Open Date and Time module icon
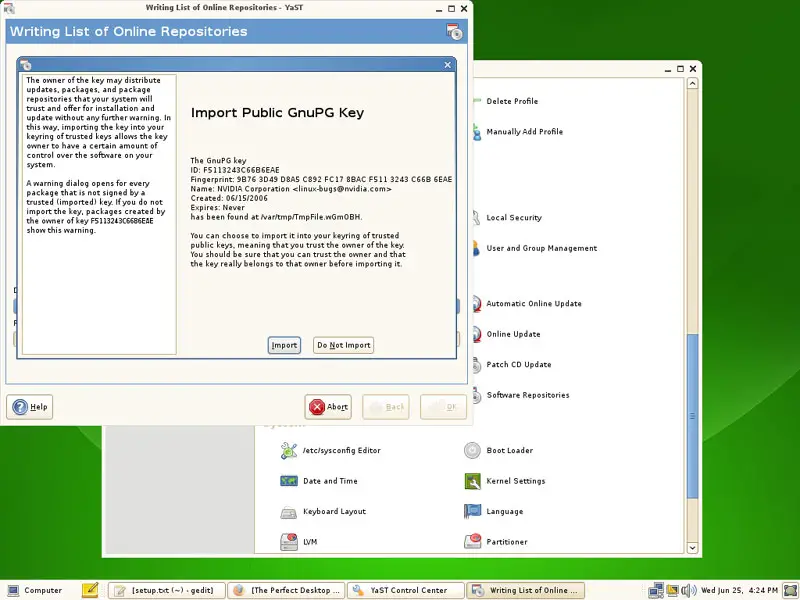Screen dimensions: 800x600 pyautogui.click(x=289, y=481)
